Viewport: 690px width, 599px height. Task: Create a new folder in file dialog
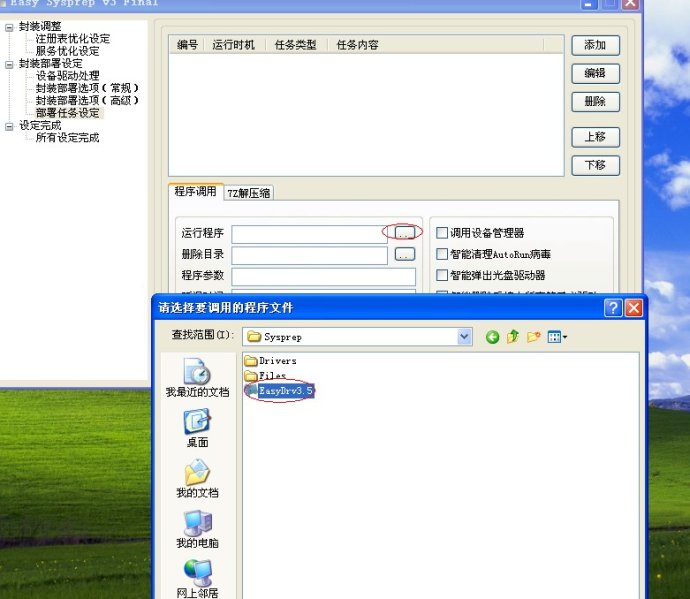533,337
